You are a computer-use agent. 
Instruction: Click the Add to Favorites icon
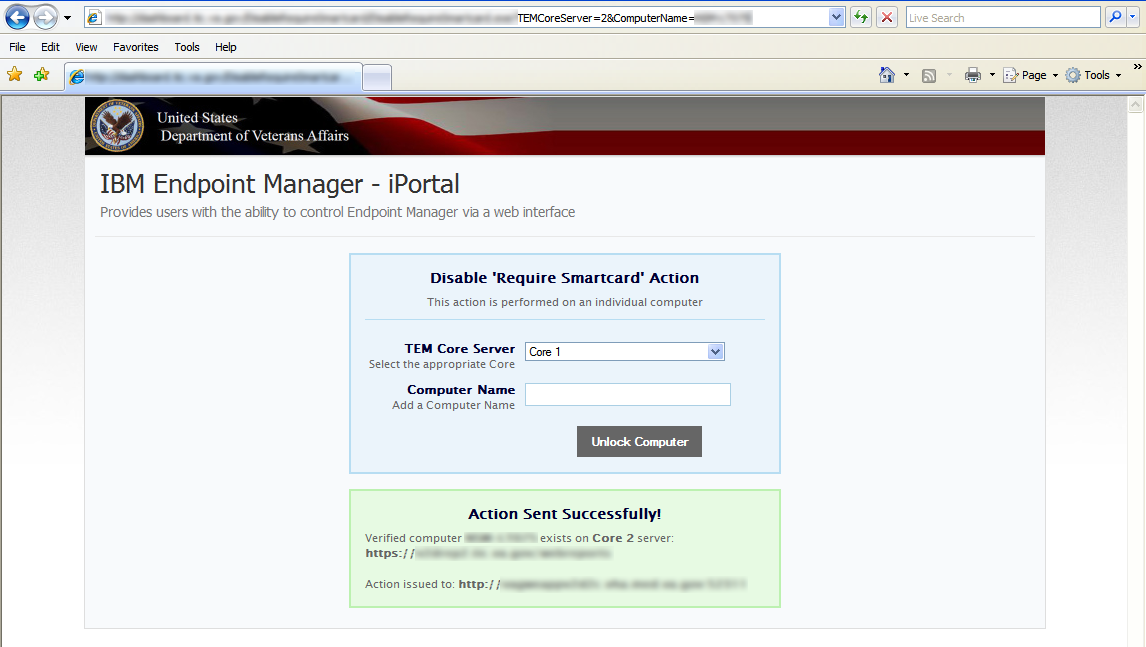click(42, 75)
